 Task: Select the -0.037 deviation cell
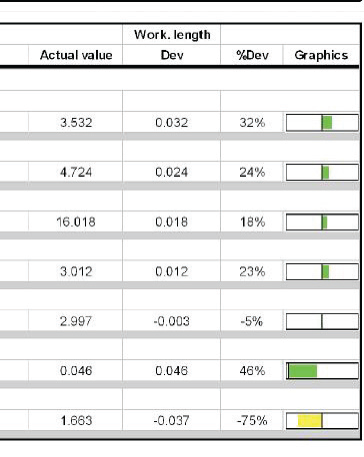[172, 420]
